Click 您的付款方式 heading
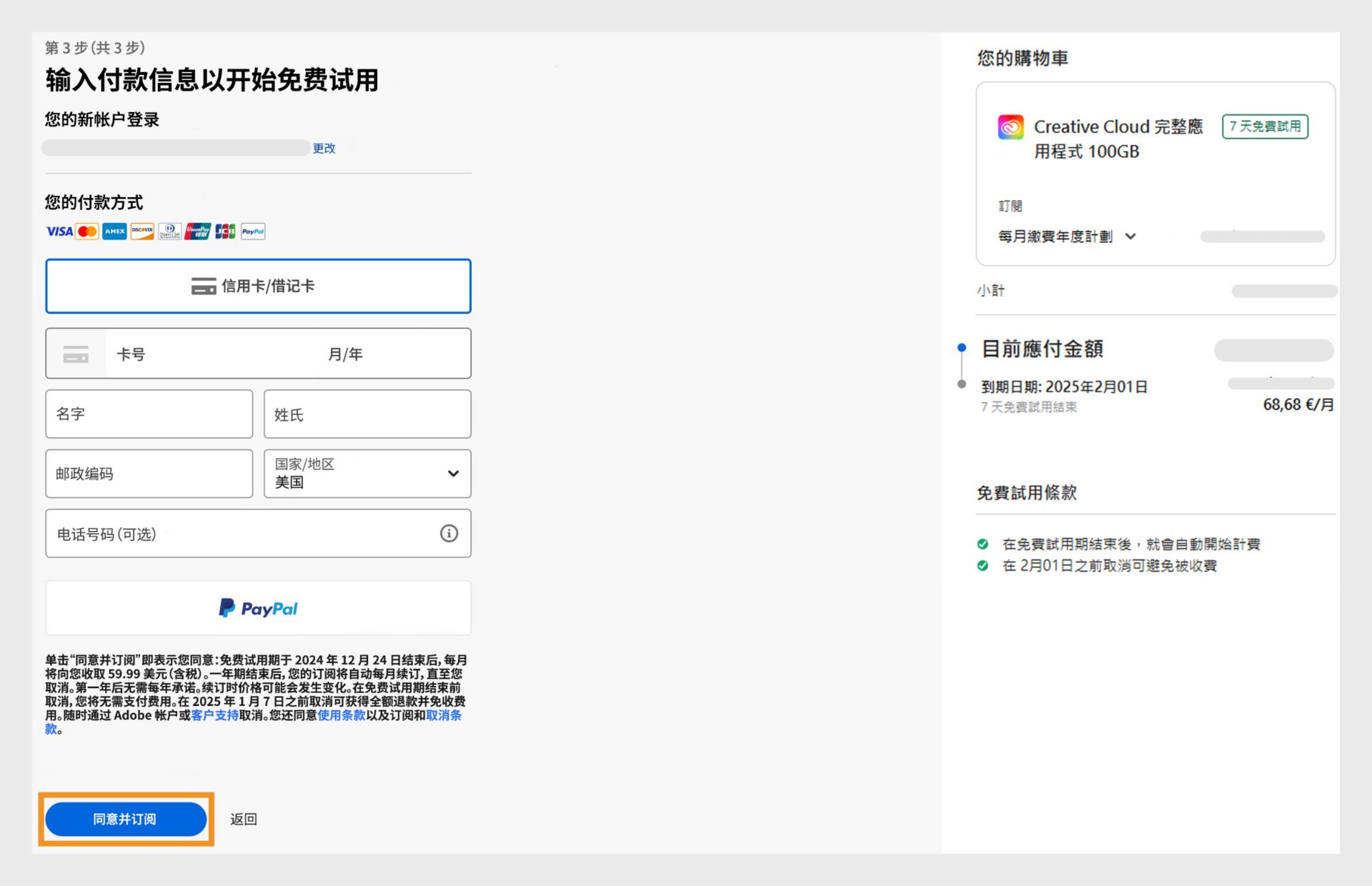 tap(94, 202)
